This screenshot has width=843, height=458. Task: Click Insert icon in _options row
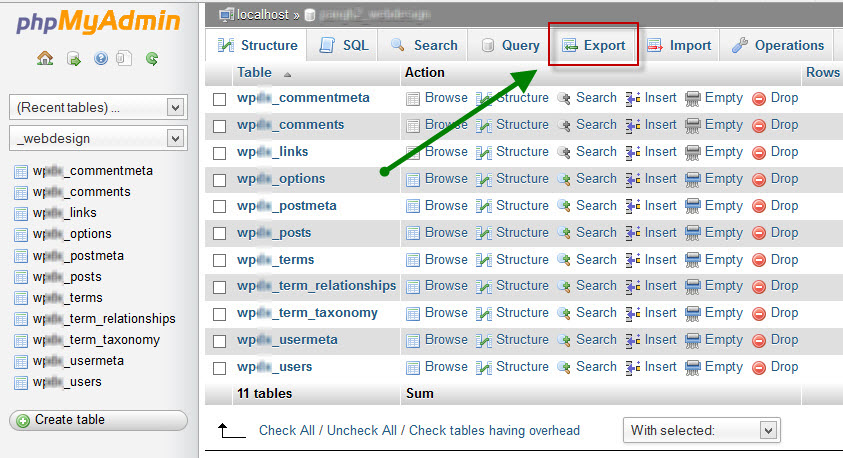coord(633,179)
